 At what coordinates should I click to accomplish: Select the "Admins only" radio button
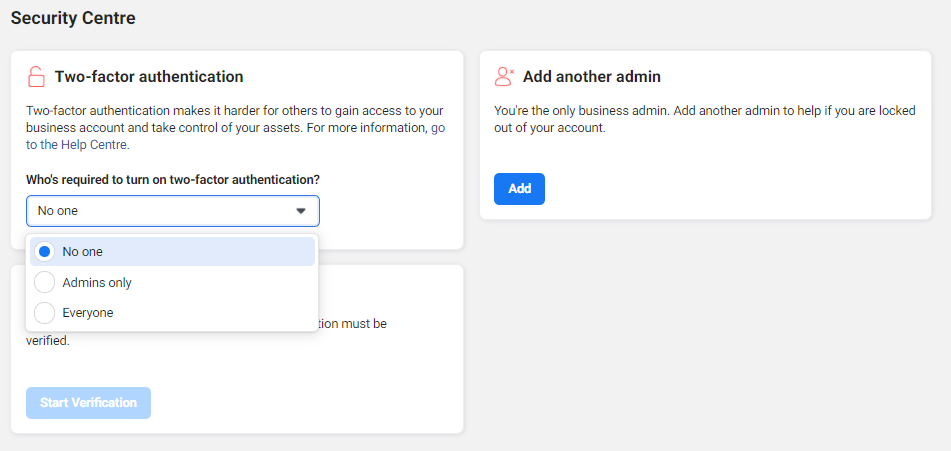tap(44, 283)
